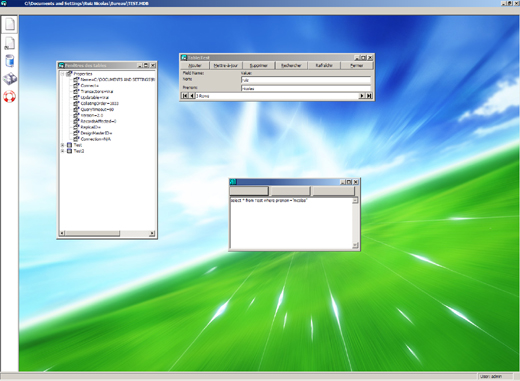
Task: Jump to last record in Table:Test
Action: coord(369,96)
